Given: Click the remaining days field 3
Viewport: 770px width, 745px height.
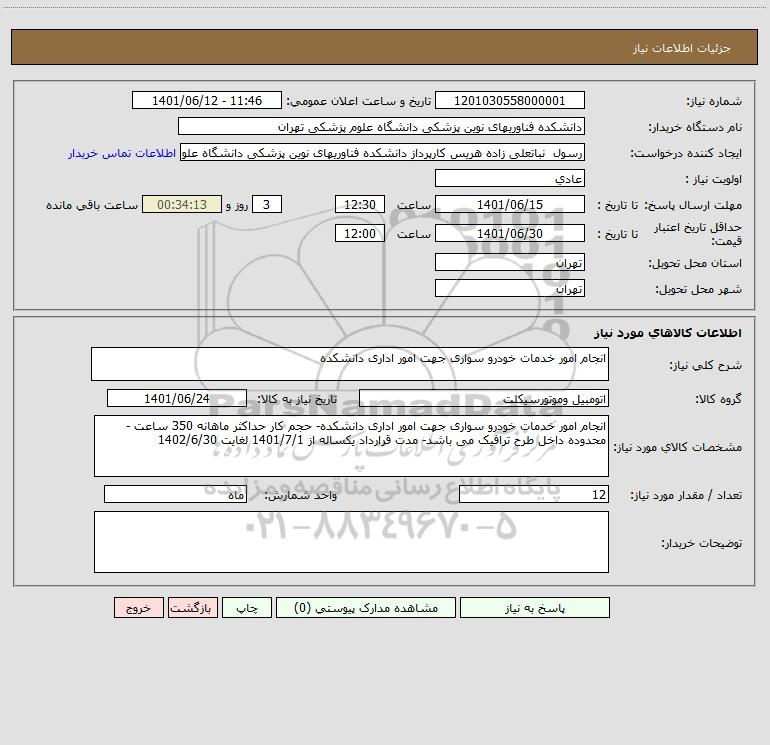Looking at the screenshot, I should coord(267,204).
